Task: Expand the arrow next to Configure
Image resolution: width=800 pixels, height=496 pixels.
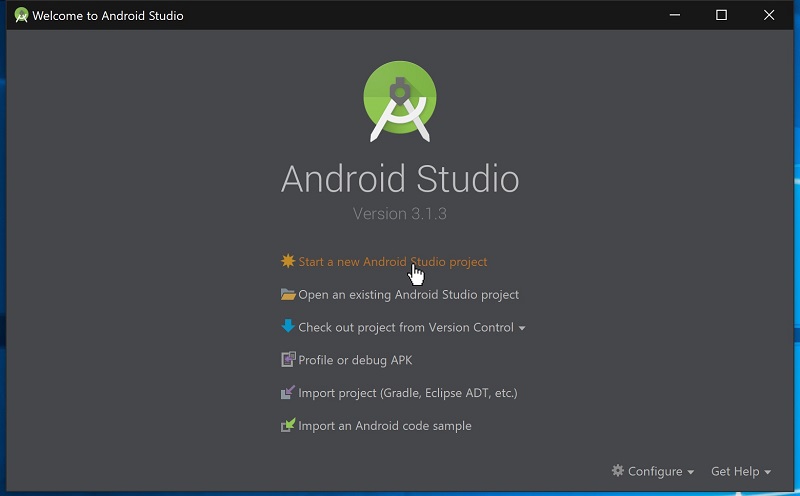Action: 690,472
